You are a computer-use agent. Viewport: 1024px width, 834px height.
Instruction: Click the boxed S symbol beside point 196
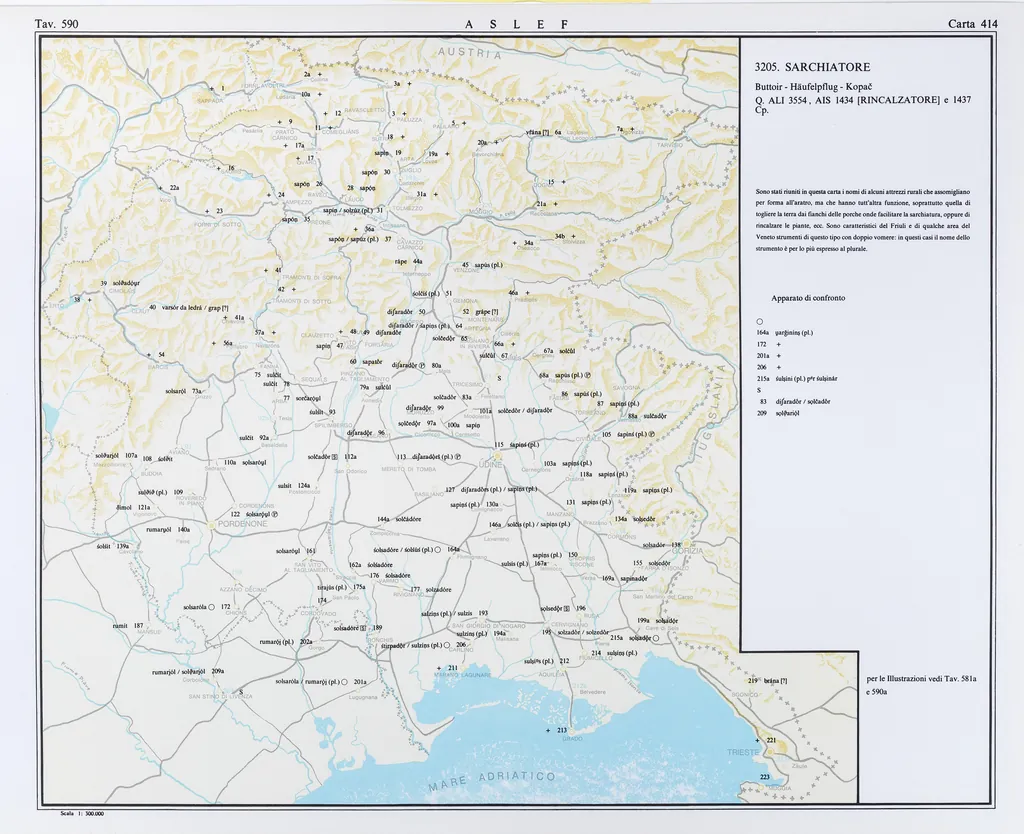(566, 608)
